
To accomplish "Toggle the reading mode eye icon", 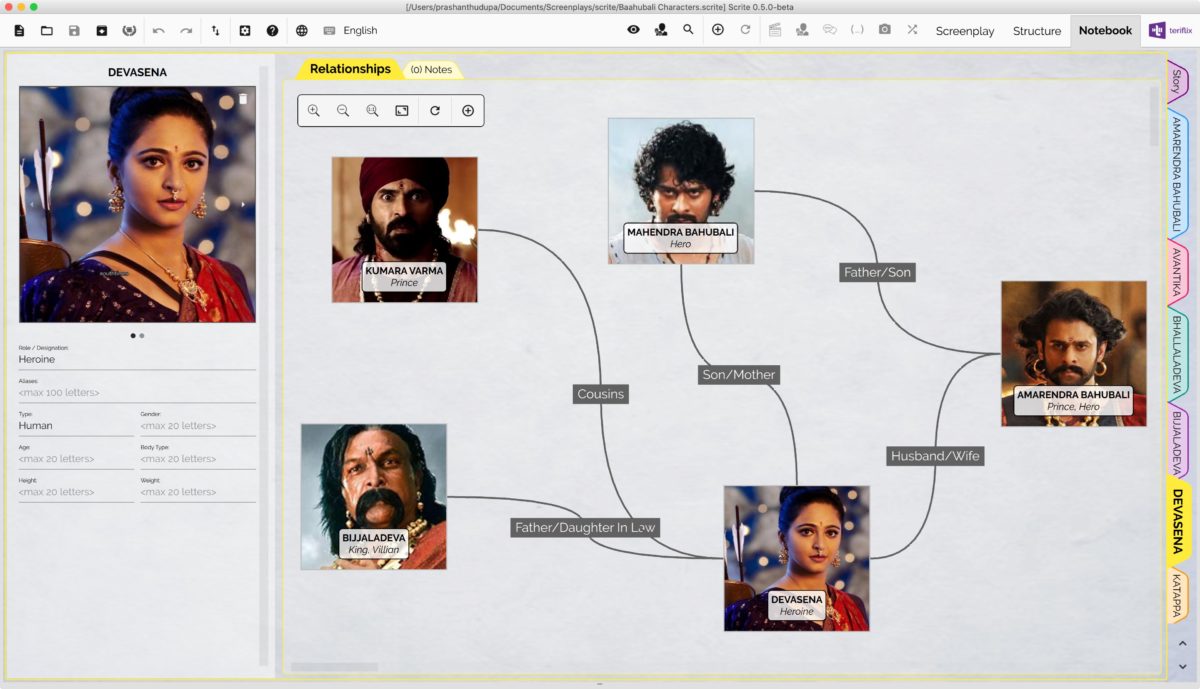I will tap(633, 30).
